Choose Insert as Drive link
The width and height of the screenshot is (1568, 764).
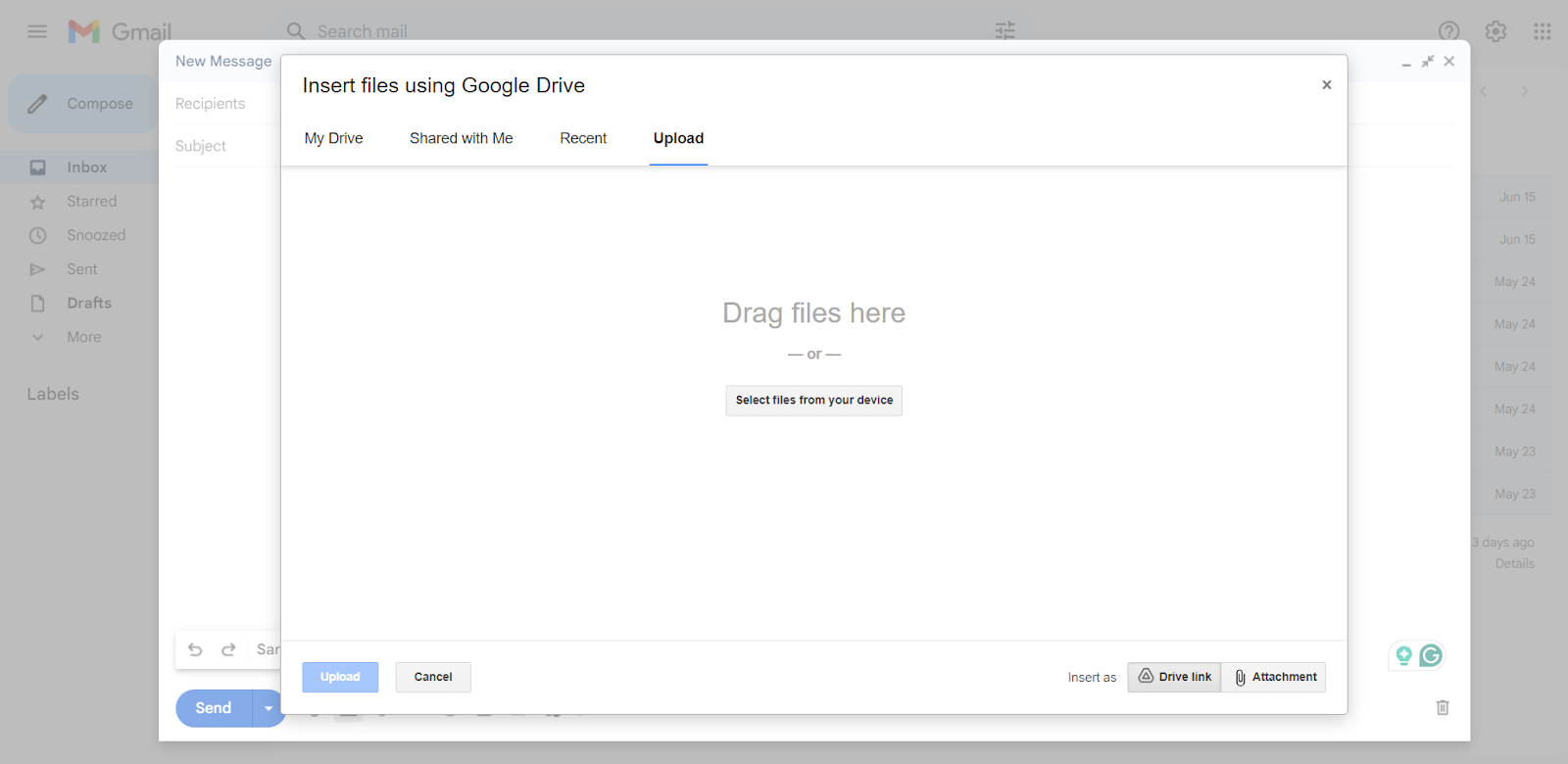[x=1174, y=677]
